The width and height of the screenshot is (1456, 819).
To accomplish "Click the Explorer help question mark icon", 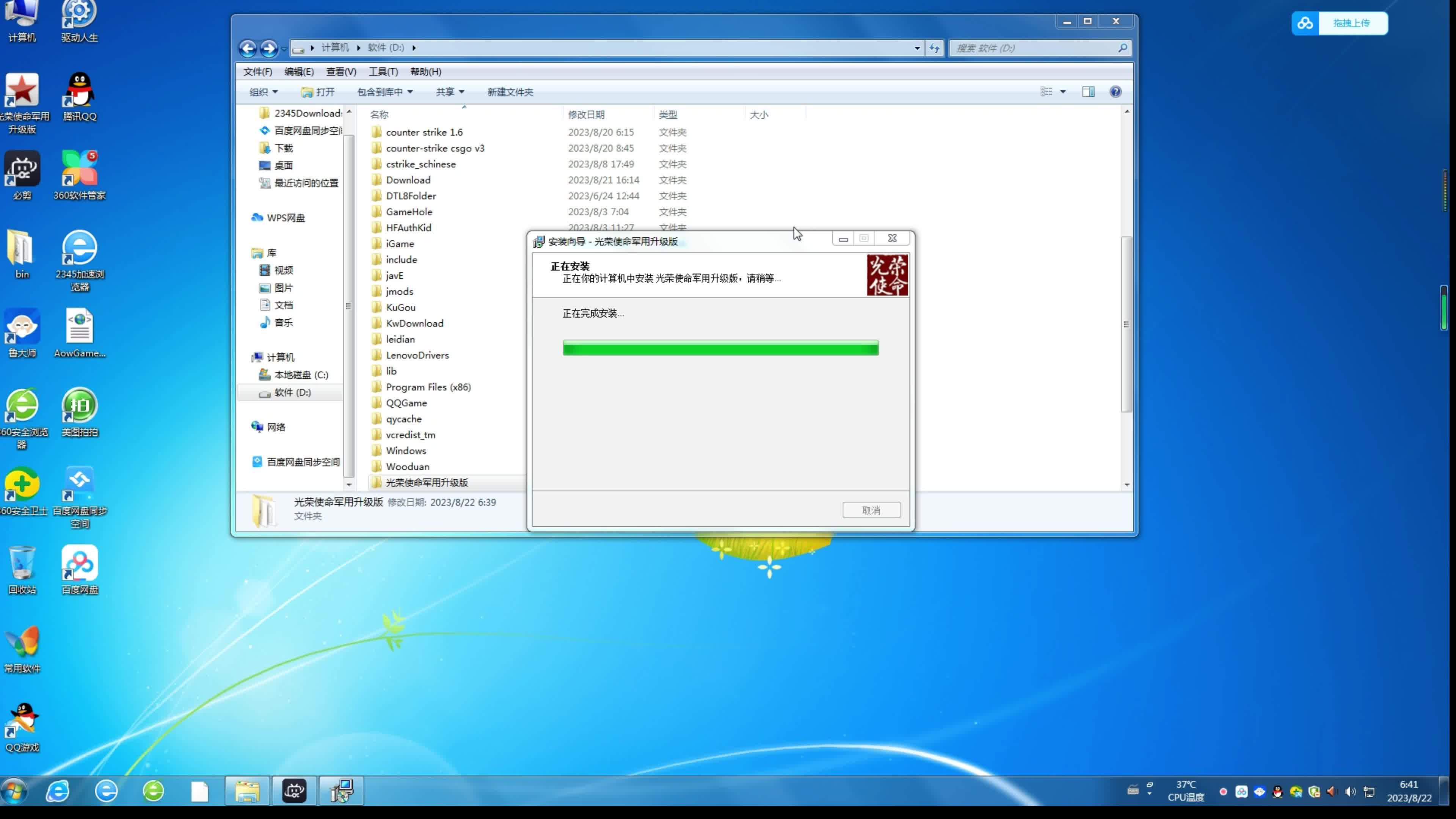I will [1115, 91].
